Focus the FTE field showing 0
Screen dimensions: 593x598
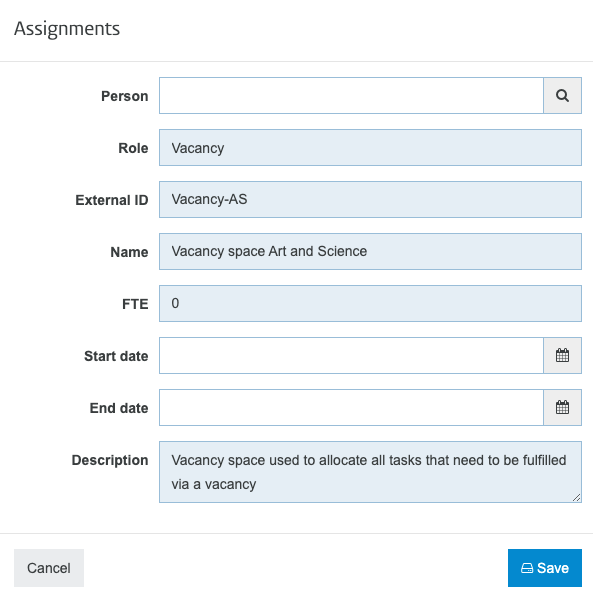pos(370,304)
